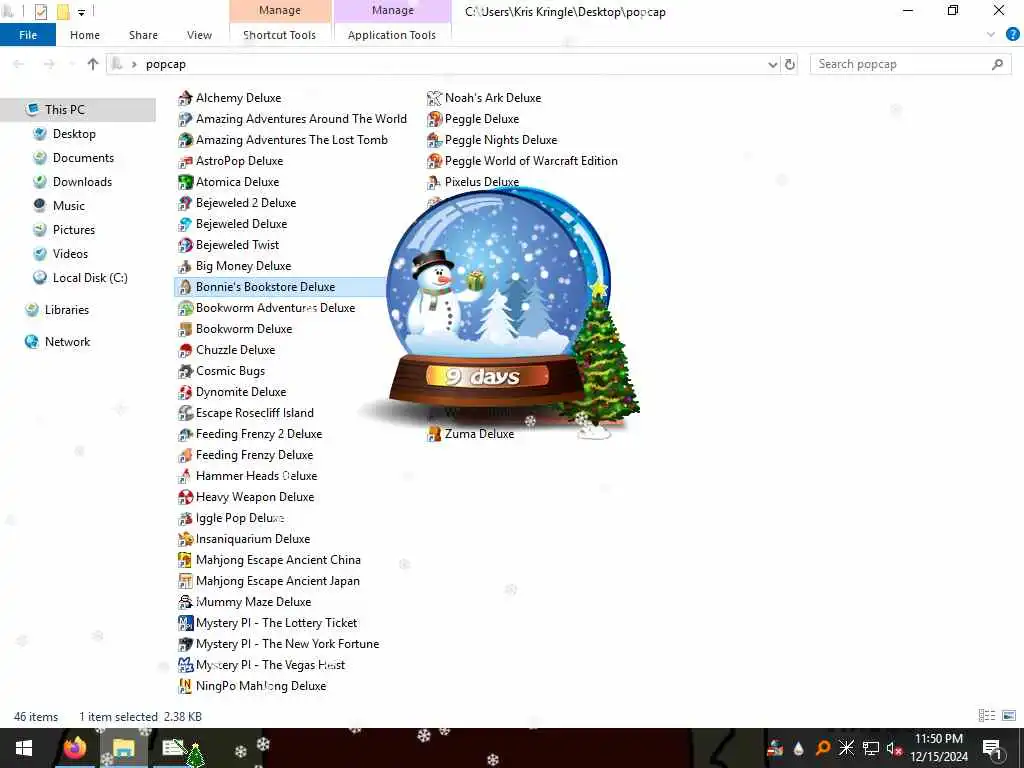The width and height of the screenshot is (1024, 768).
Task: Click the Zuma Deluxe icon
Action: click(x=434, y=434)
